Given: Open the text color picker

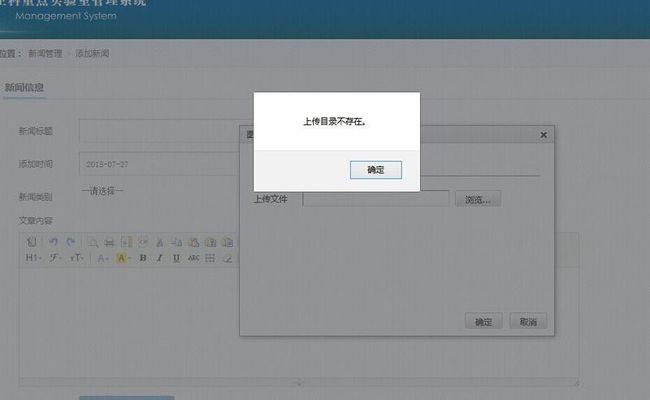Looking at the screenshot, I should coord(102,258).
